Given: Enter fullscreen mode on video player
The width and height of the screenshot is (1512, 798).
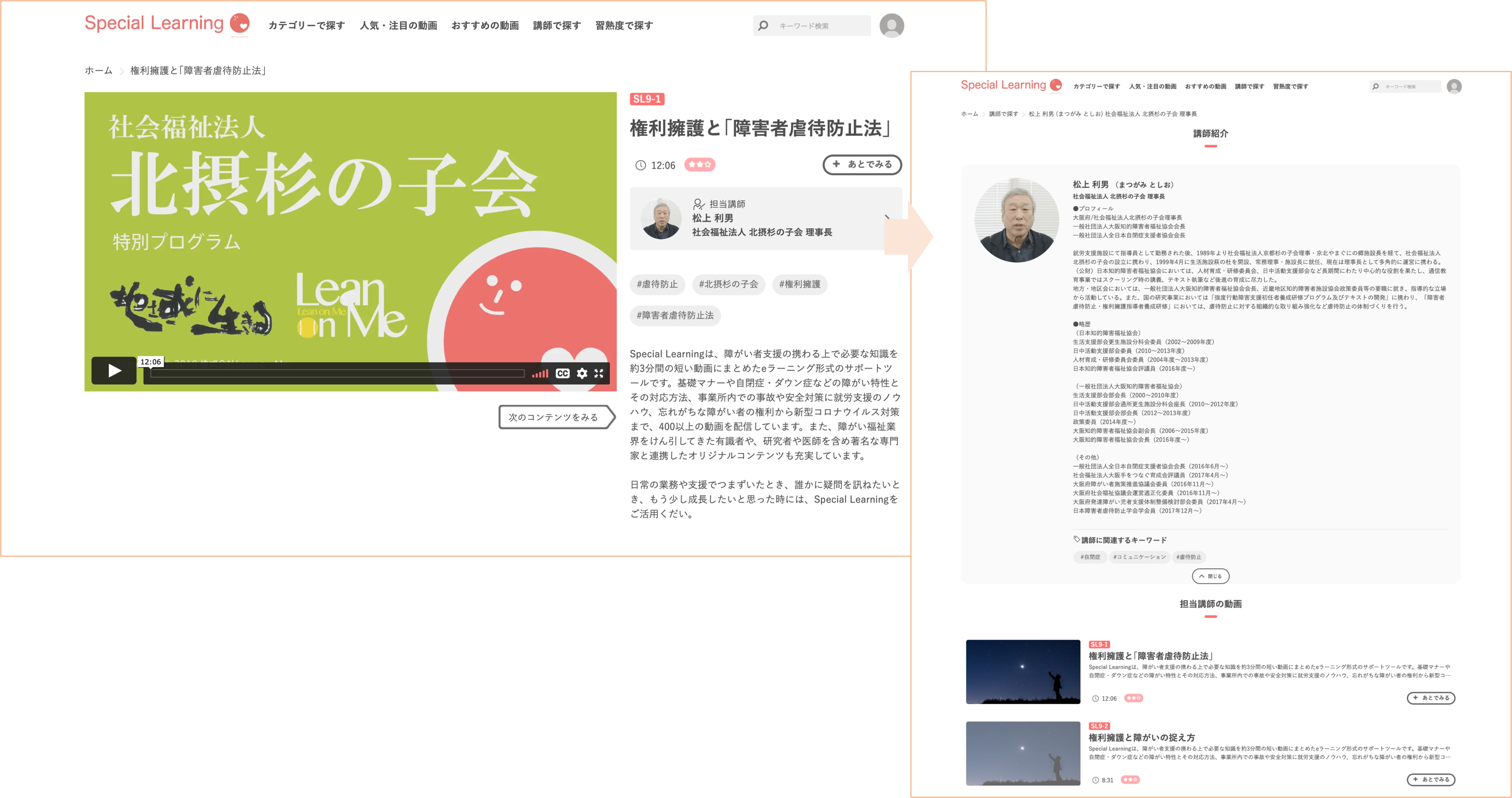Looking at the screenshot, I should pyautogui.click(x=599, y=373).
